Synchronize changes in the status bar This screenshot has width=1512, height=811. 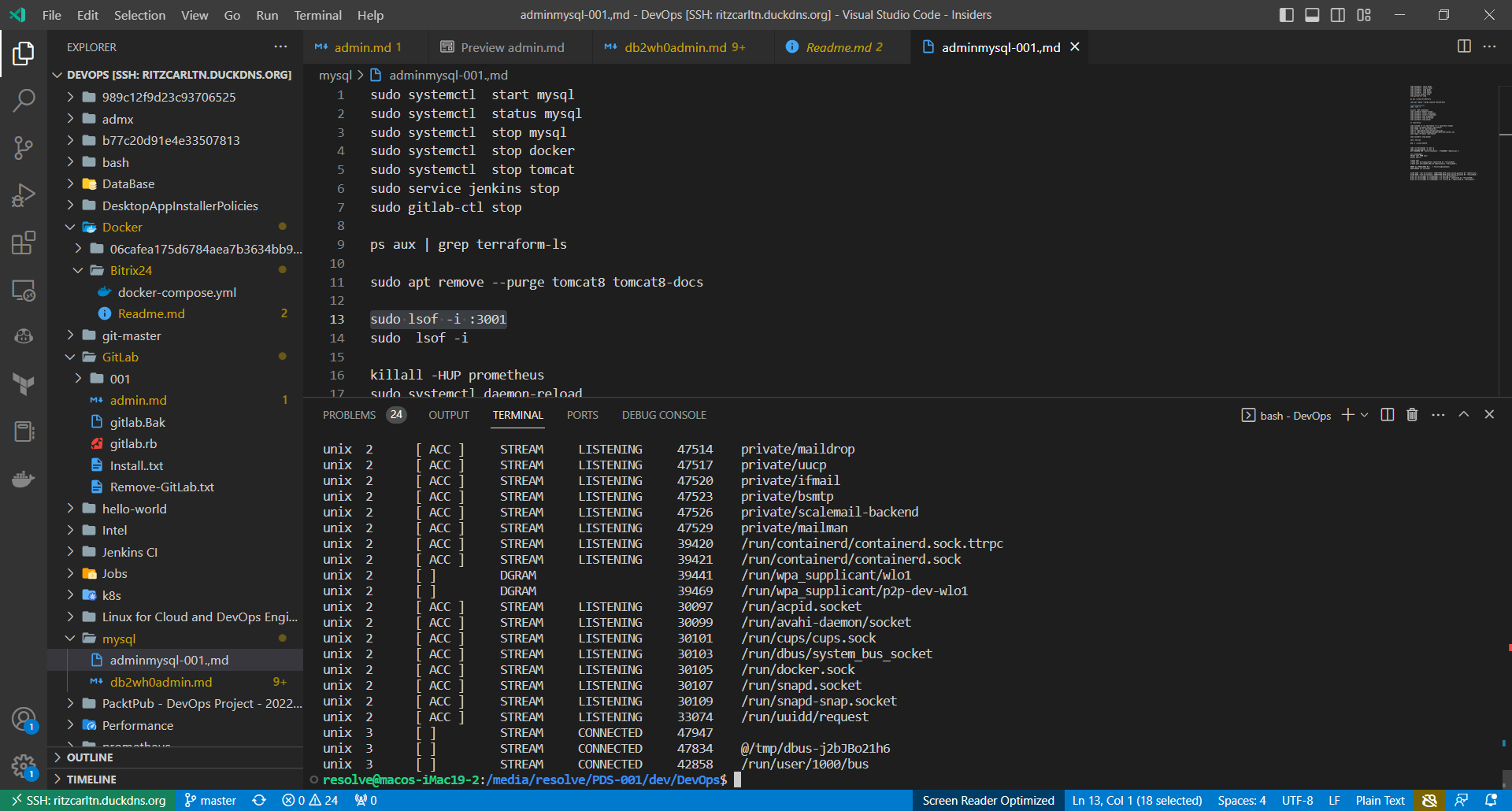tap(259, 800)
